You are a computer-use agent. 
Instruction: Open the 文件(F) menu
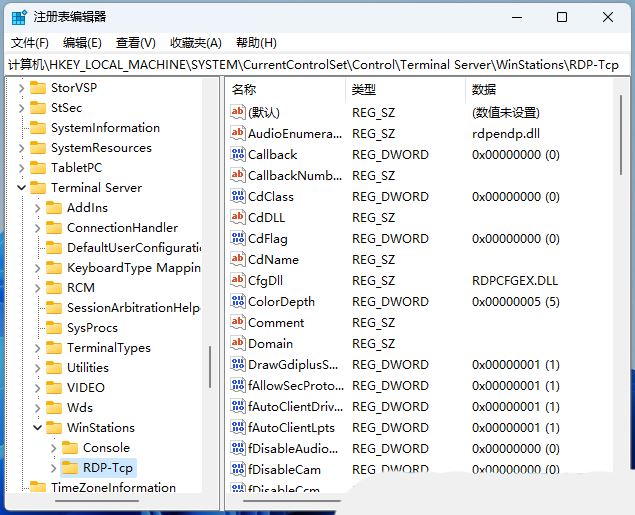(x=30, y=43)
